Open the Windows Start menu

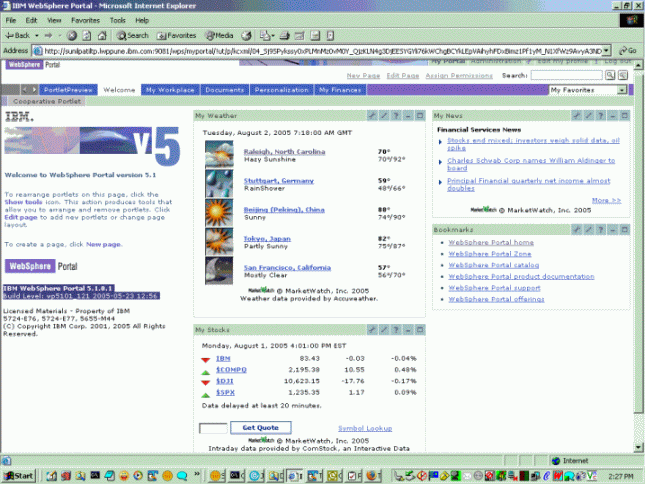(18, 474)
